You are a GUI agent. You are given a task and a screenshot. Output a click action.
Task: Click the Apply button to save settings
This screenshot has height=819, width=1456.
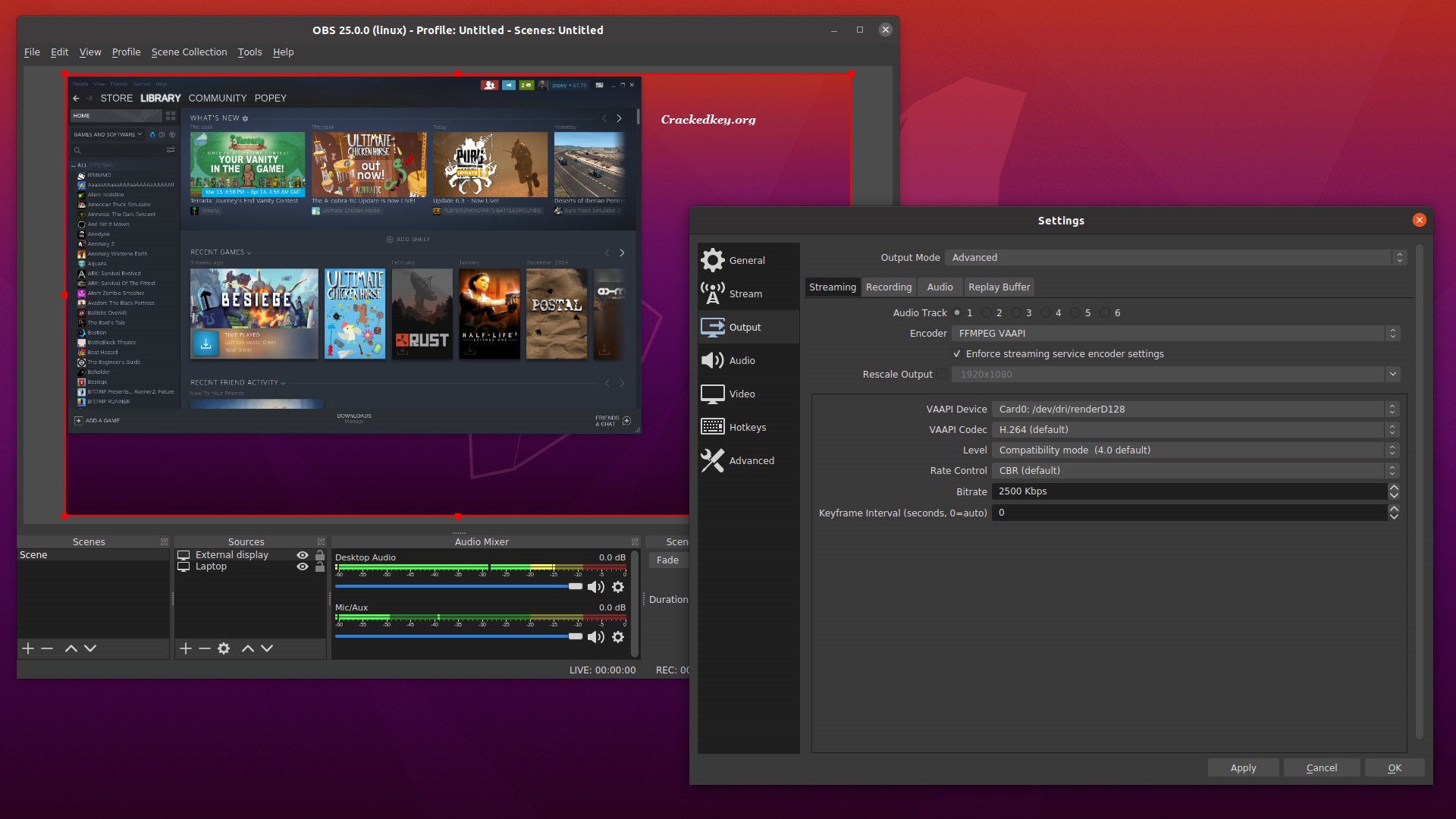(x=1244, y=768)
